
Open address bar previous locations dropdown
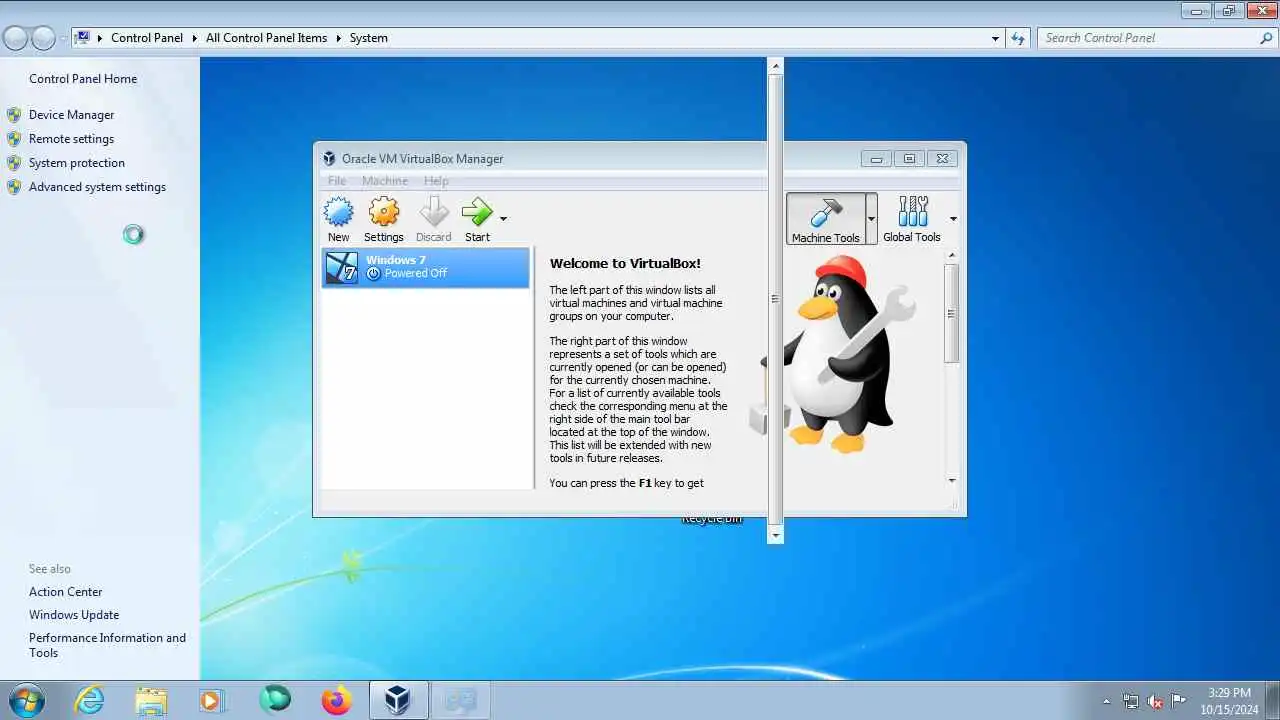(995, 38)
